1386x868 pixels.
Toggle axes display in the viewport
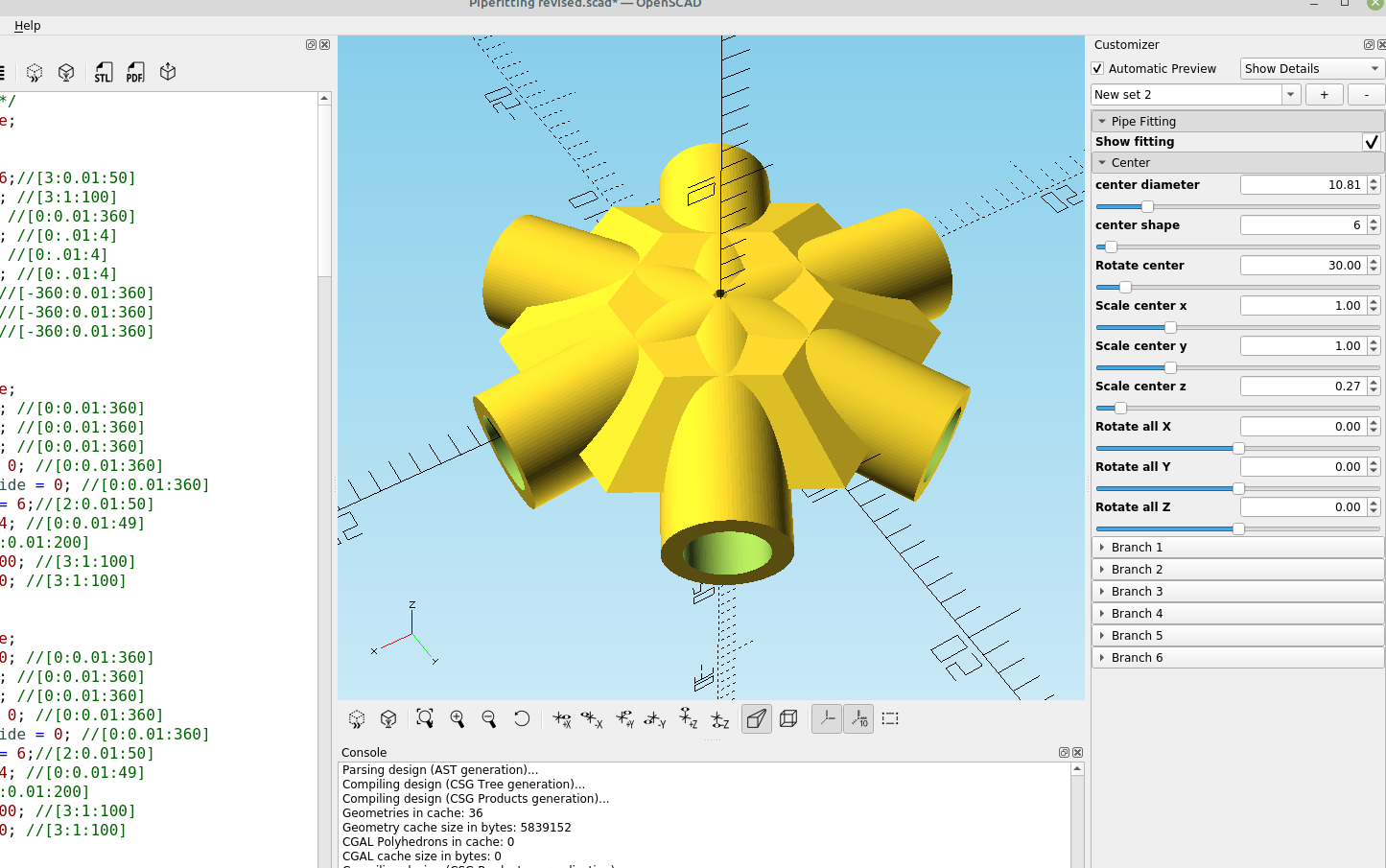click(826, 718)
